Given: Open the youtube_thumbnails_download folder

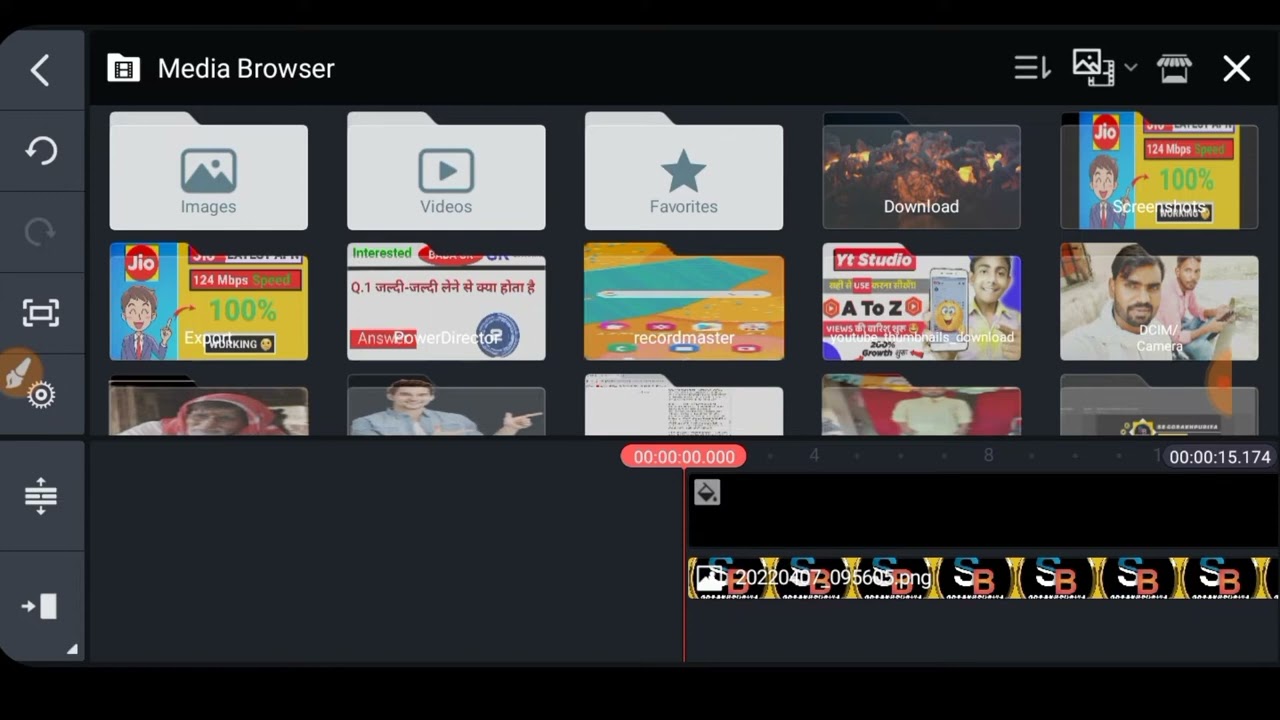Looking at the screenshot, I should (x=921, y=301).
